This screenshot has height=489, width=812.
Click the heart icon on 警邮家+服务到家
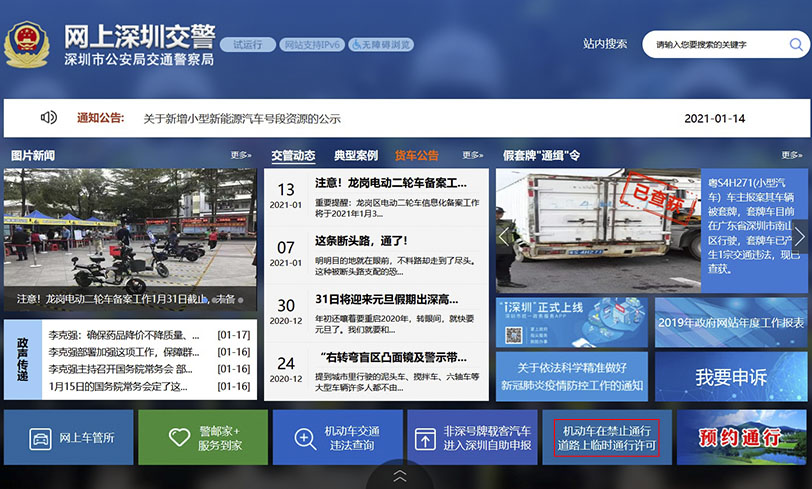[179, 438]
